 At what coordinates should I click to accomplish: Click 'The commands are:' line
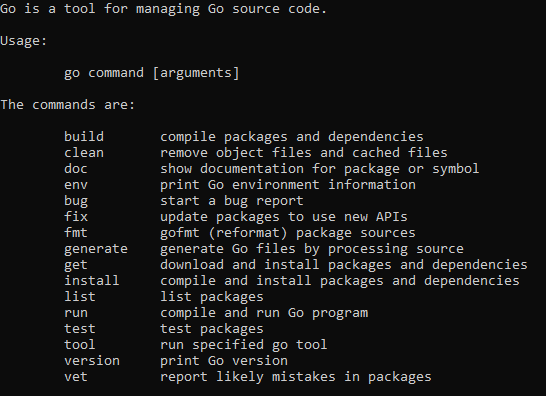pos(68,104)
